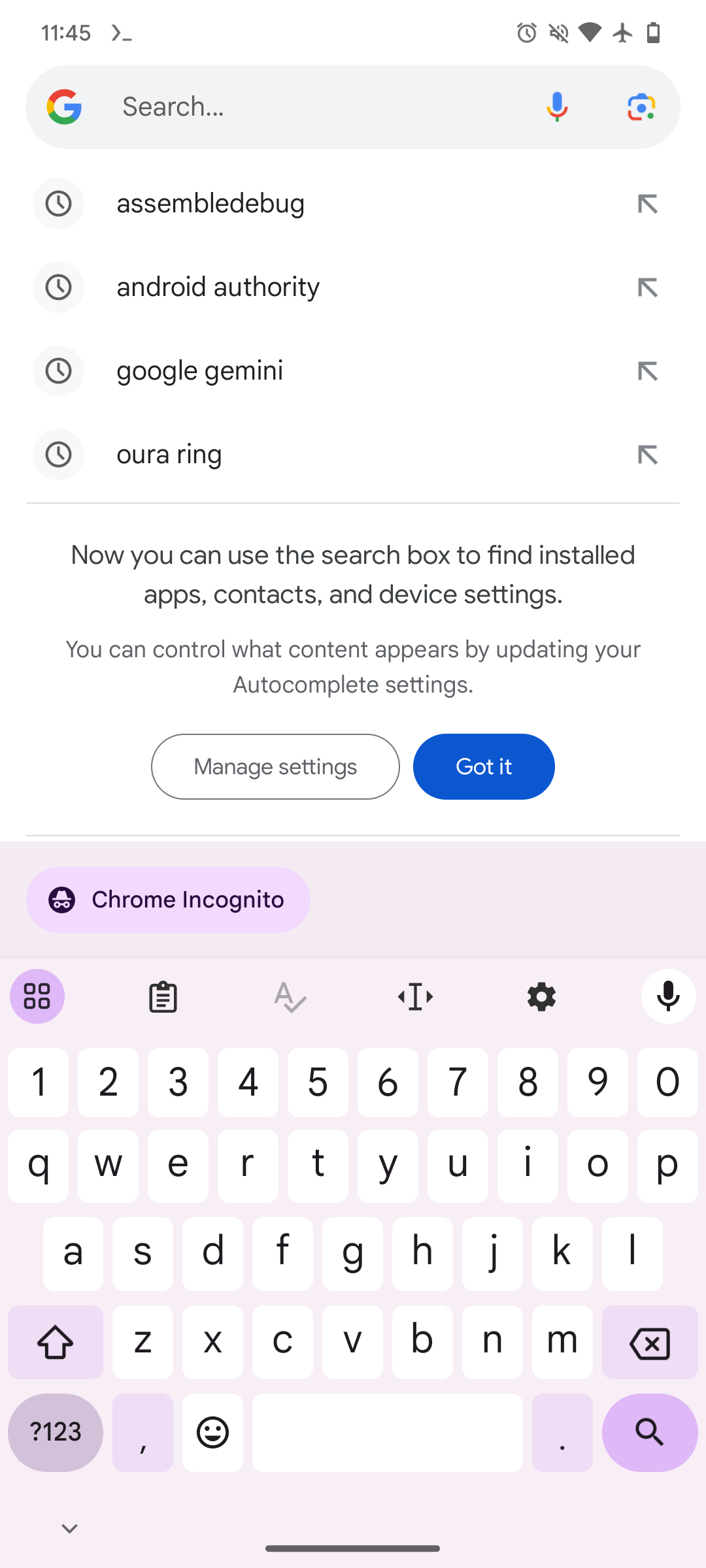The height and width of the screenshot is (1568, 706).
Task: Toggle the Shift key
Action: pyautogui.click(x=56, y=1343)
